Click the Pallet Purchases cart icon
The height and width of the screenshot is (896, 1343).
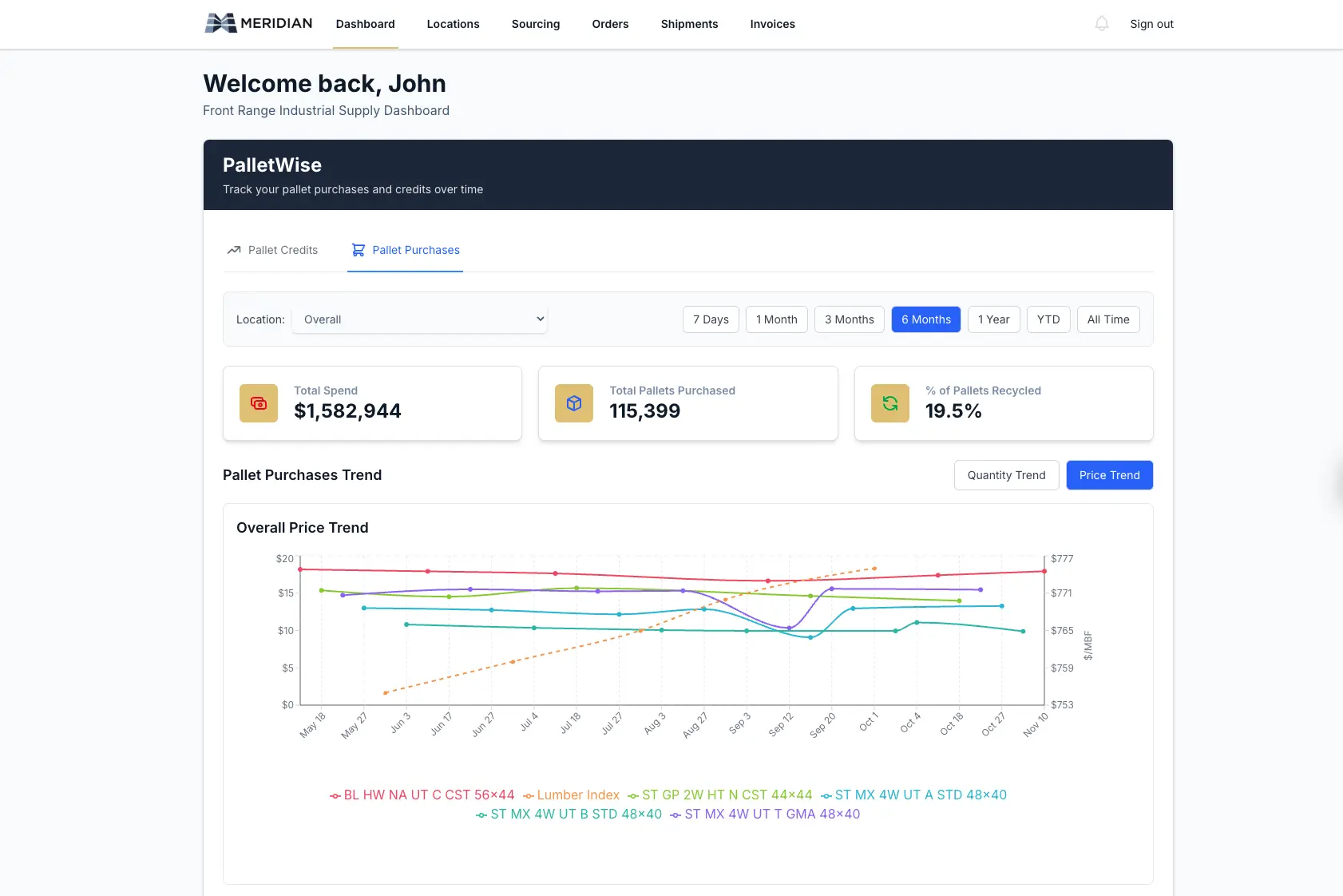pos(358,250)
